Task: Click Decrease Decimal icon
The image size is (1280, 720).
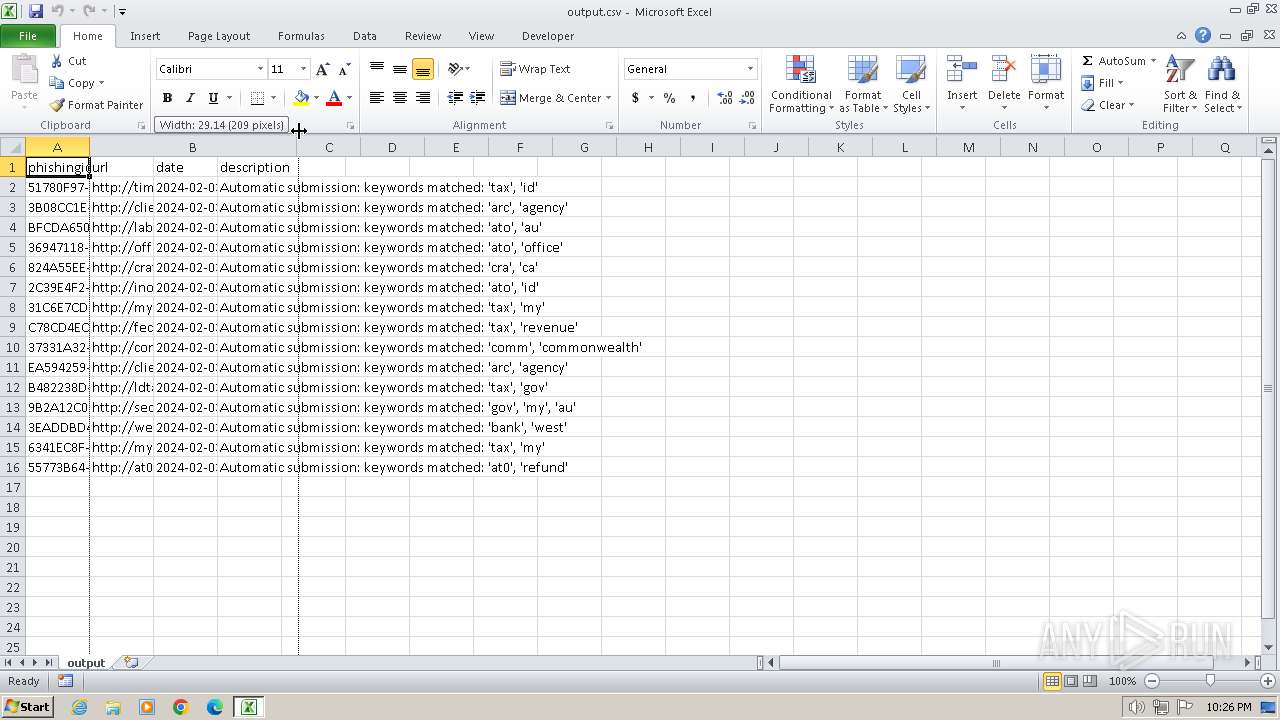Action: (747, 98)
